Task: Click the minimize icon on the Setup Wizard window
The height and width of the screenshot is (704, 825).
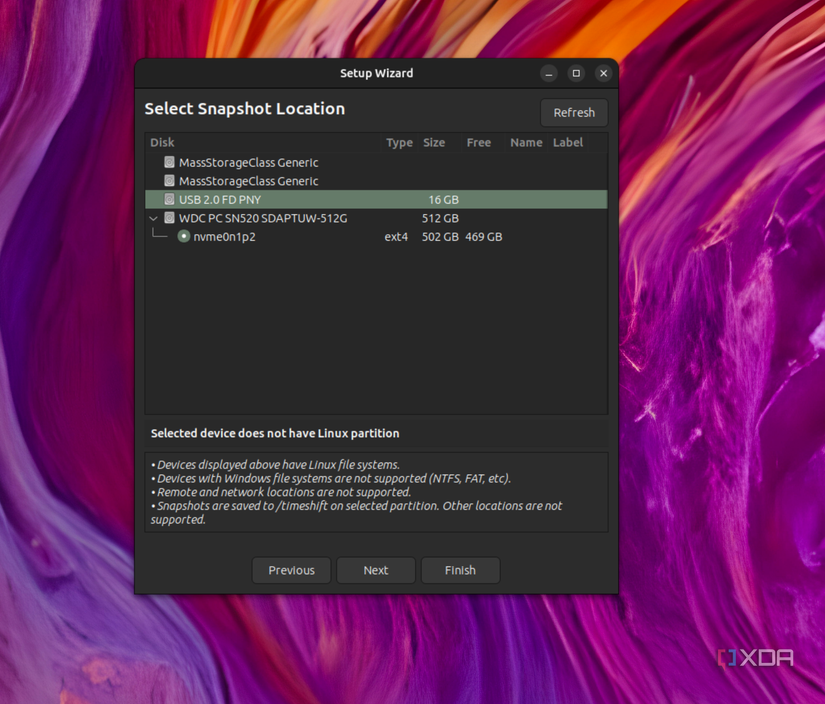Action: coord(548,73)
